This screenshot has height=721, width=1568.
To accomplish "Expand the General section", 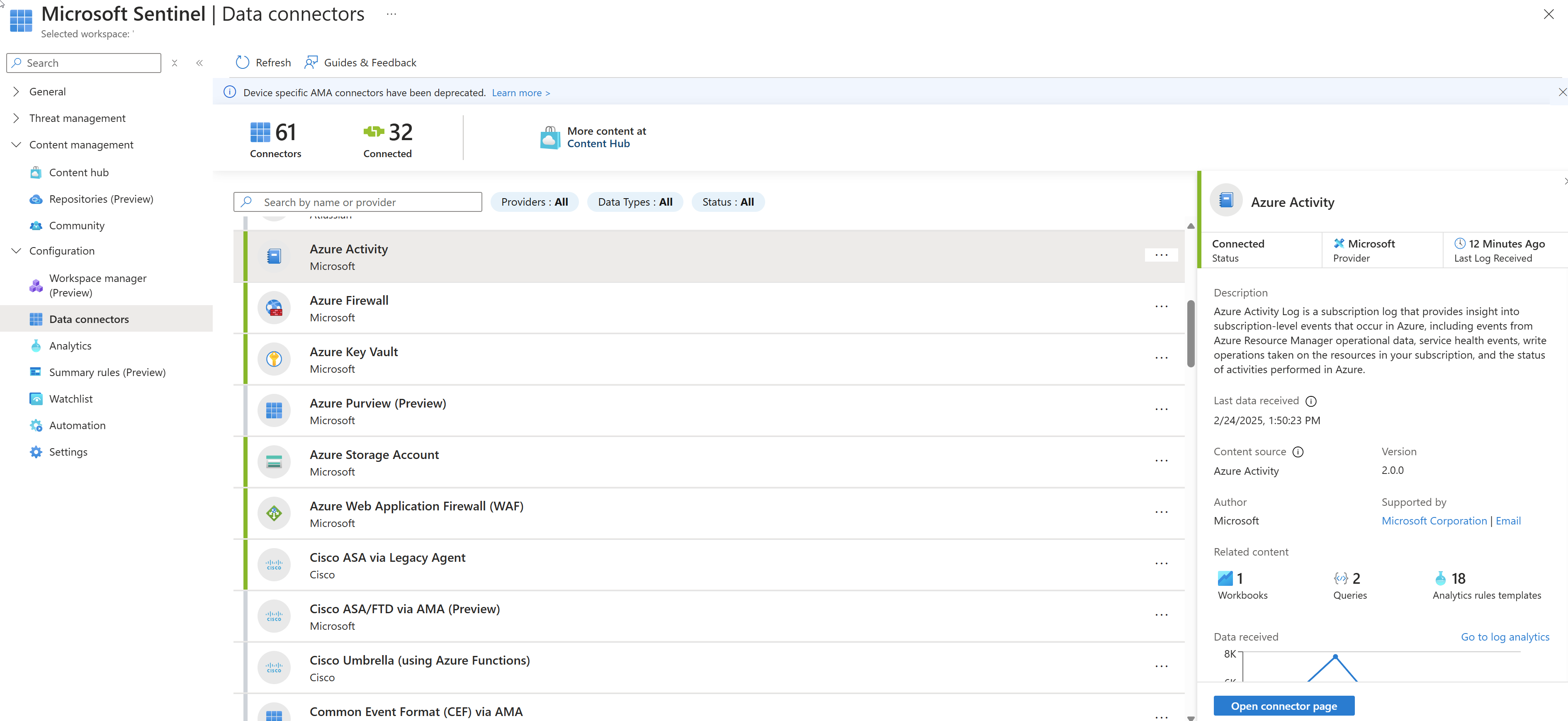I will point(17,91).
